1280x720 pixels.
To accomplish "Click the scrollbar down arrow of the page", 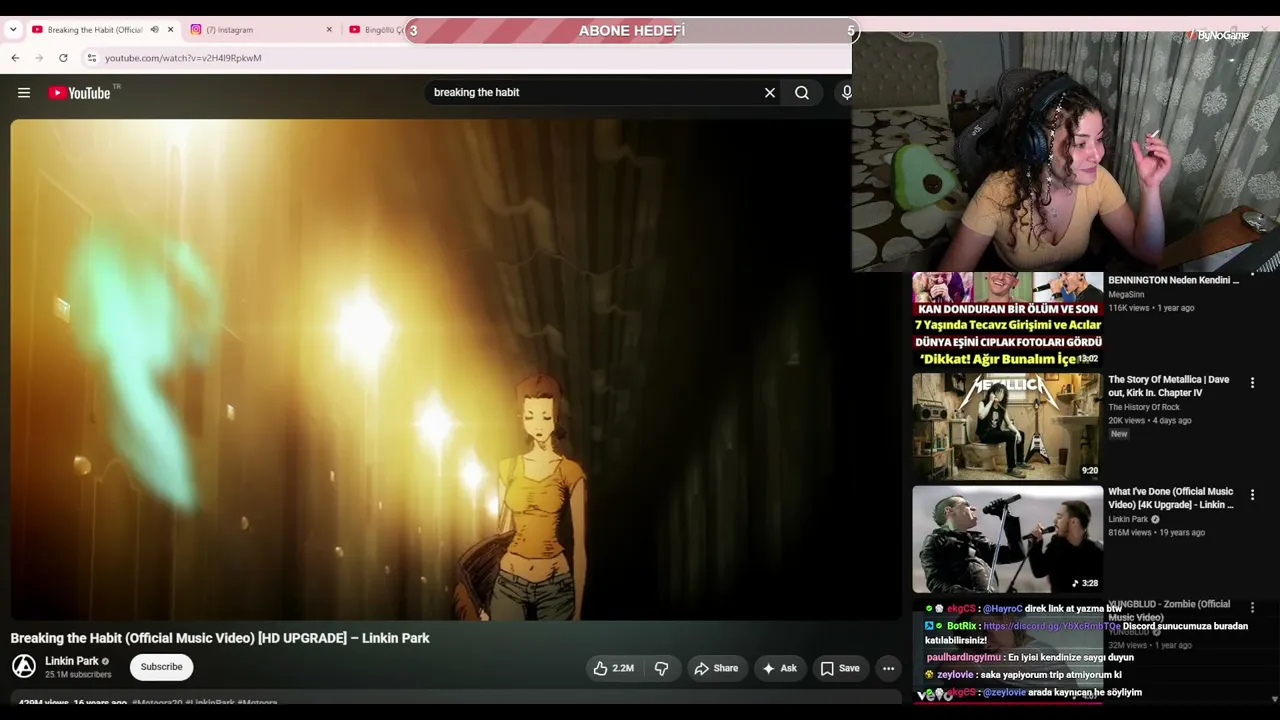I will 1274,699.
